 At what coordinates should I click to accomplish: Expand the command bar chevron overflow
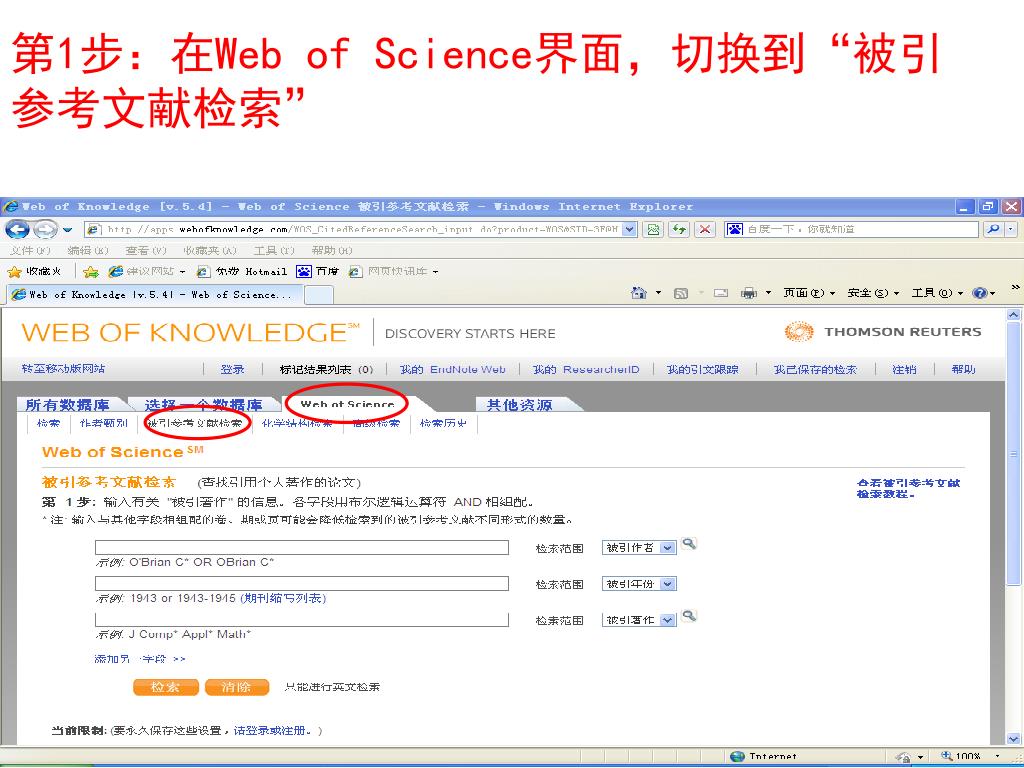pyautogui.click(x=1016, y=287)
